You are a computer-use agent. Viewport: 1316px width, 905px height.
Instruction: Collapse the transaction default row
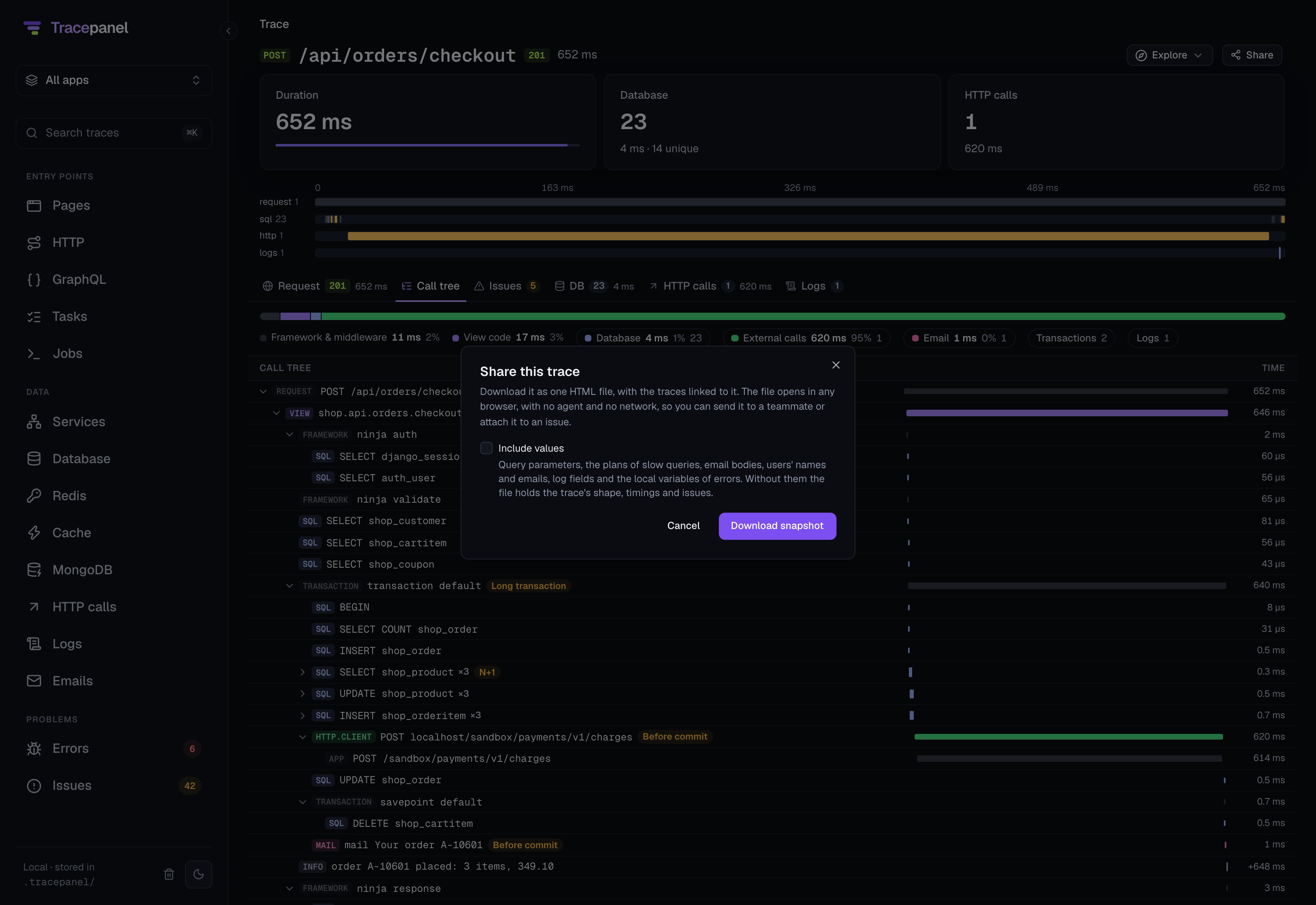coord(289,586)
